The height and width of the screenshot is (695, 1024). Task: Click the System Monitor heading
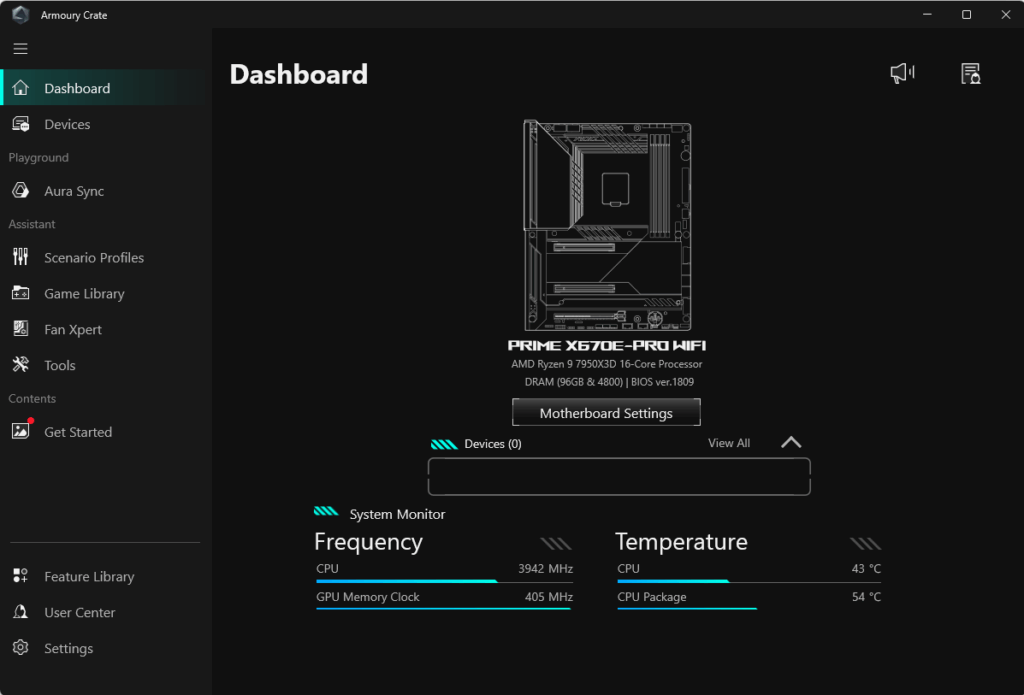(397, 514)
